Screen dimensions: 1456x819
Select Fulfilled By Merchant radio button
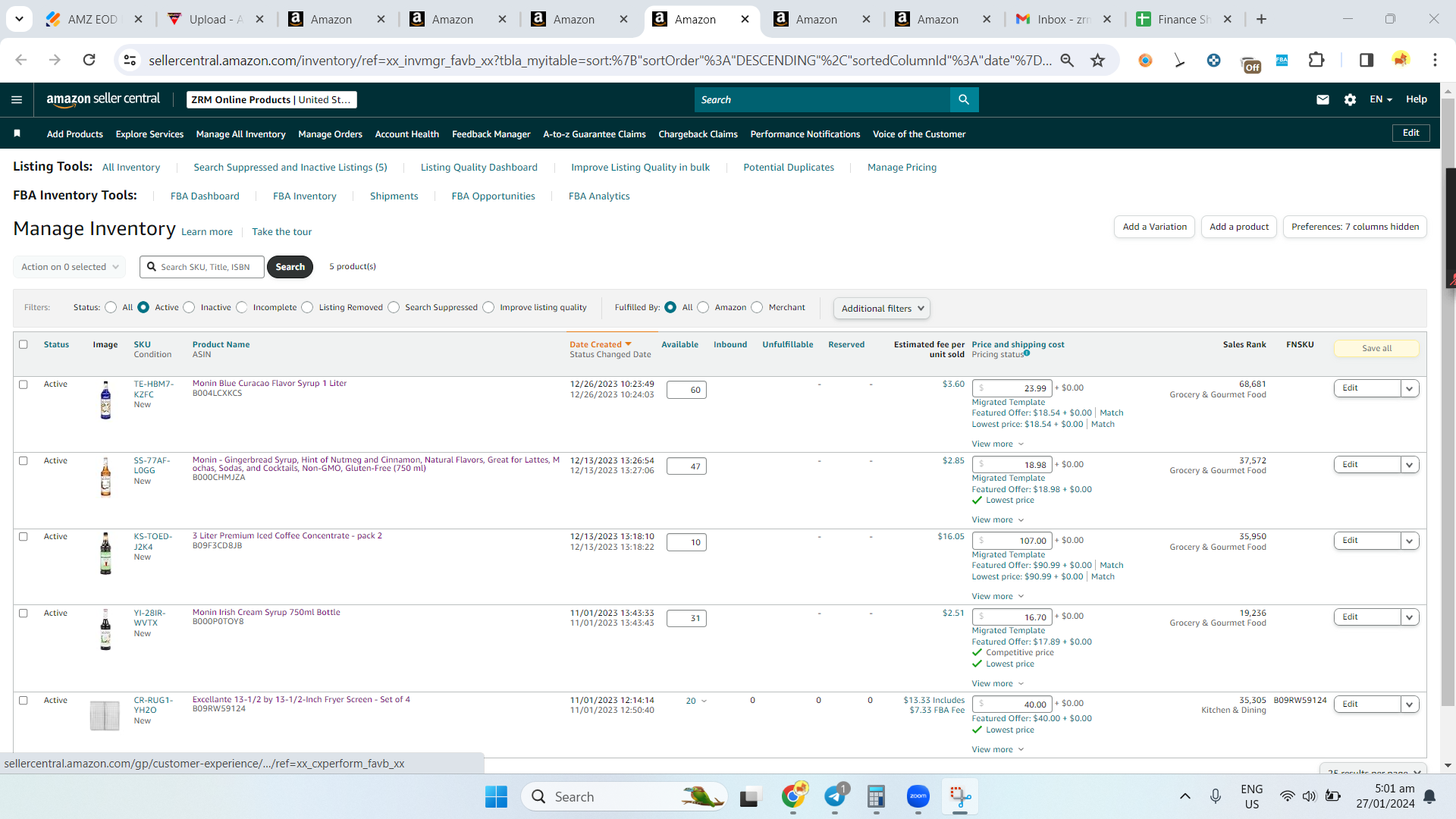point(757,307)
